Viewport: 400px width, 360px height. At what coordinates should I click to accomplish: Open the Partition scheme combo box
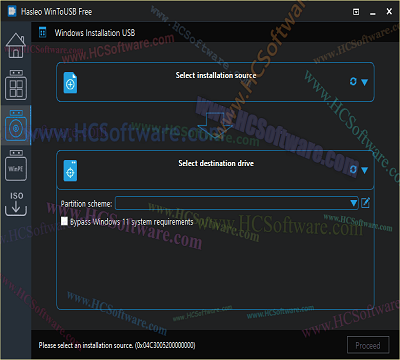tap(237, 203)
